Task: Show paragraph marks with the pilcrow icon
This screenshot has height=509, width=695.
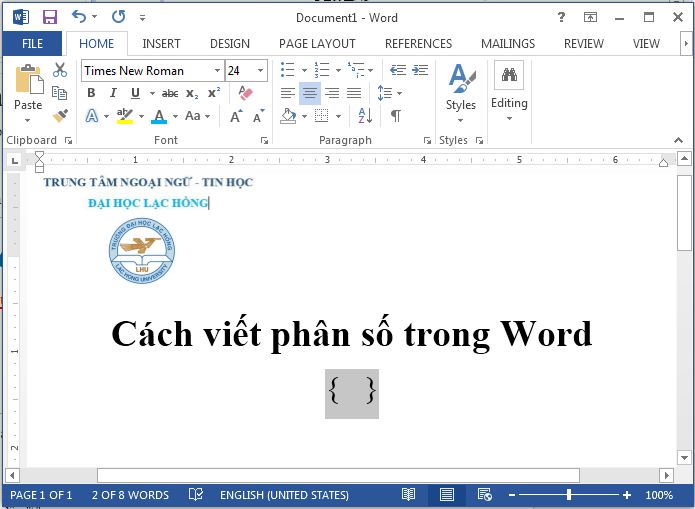Action: pyautogui.click(x=396, y=116)
